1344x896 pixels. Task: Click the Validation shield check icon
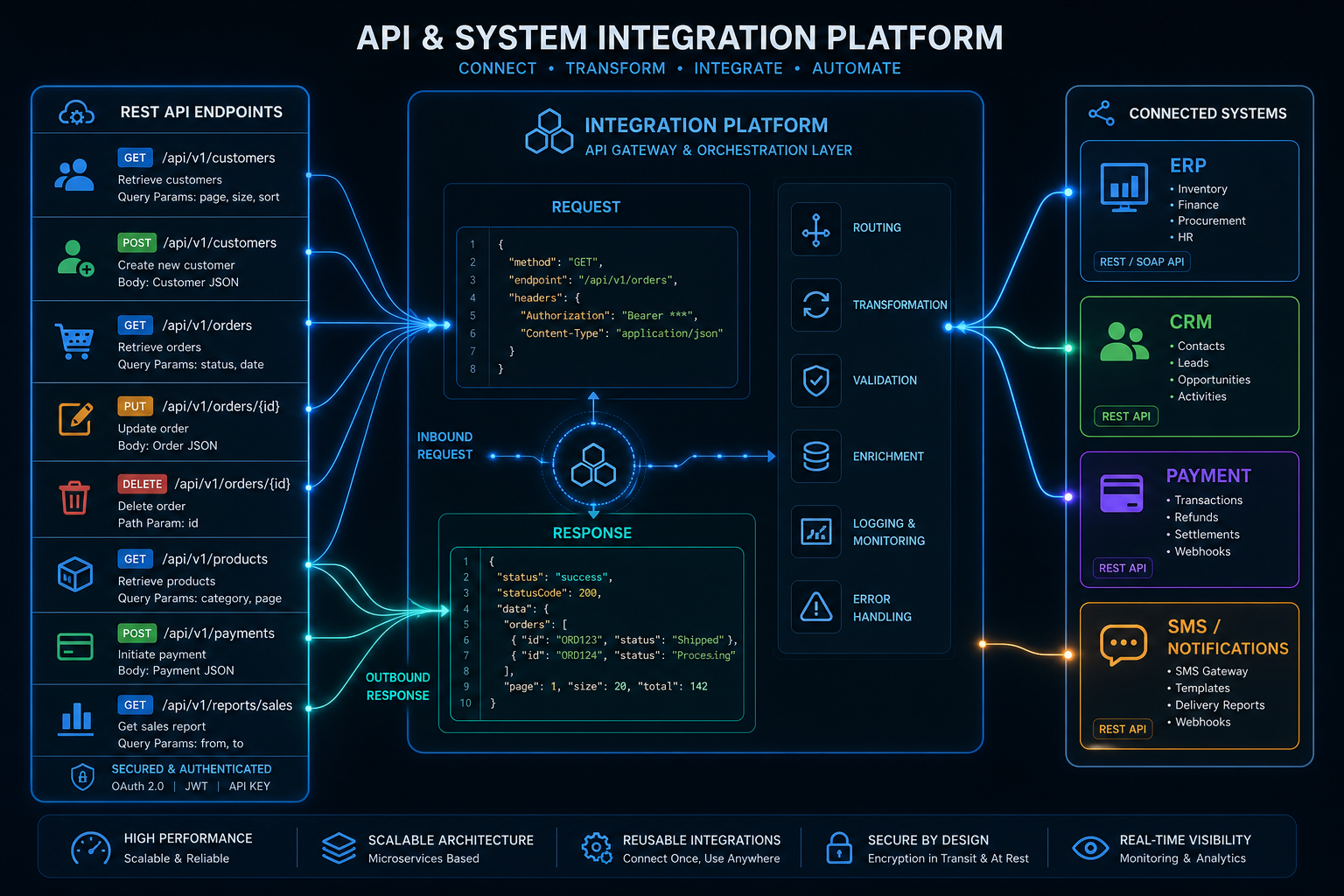815,381
